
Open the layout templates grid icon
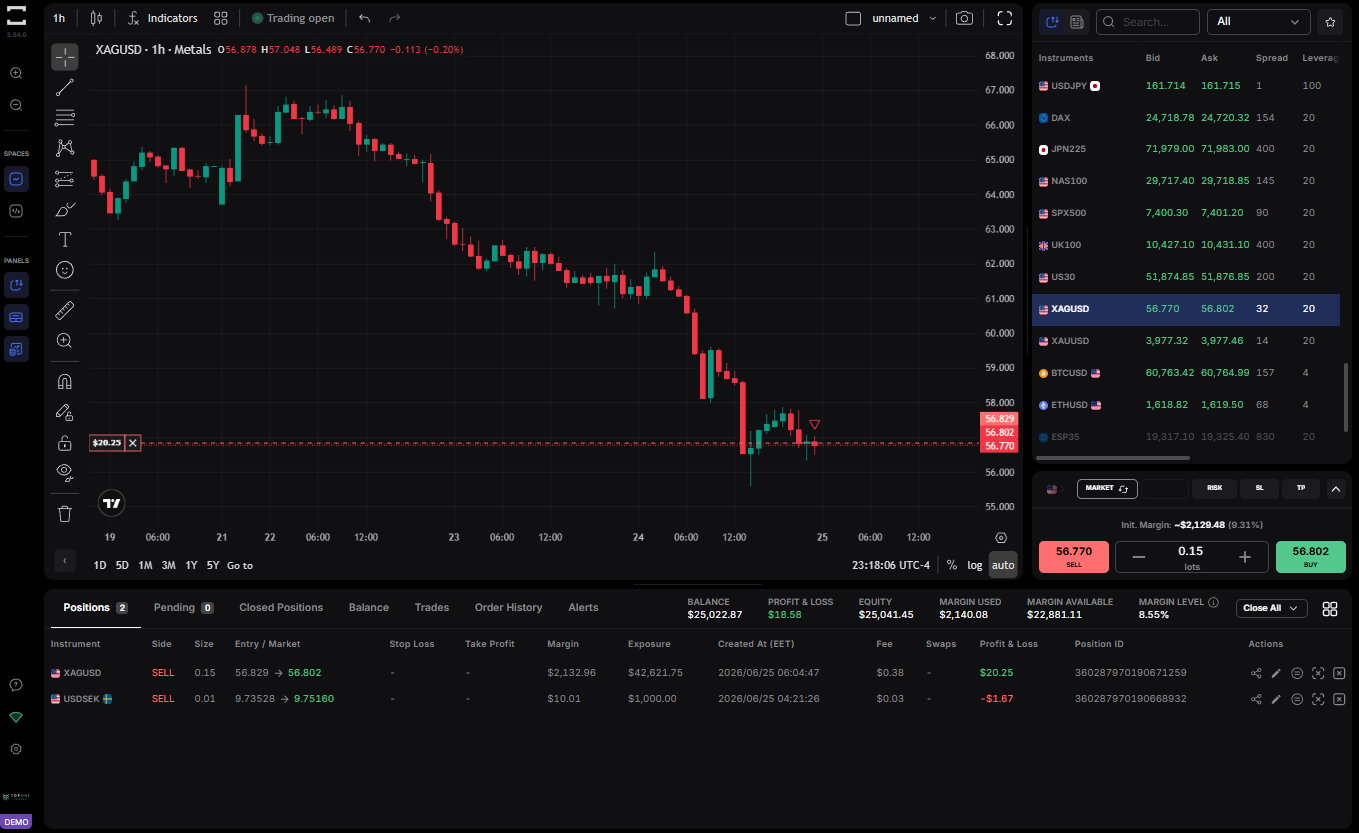(x=221, y=18)
